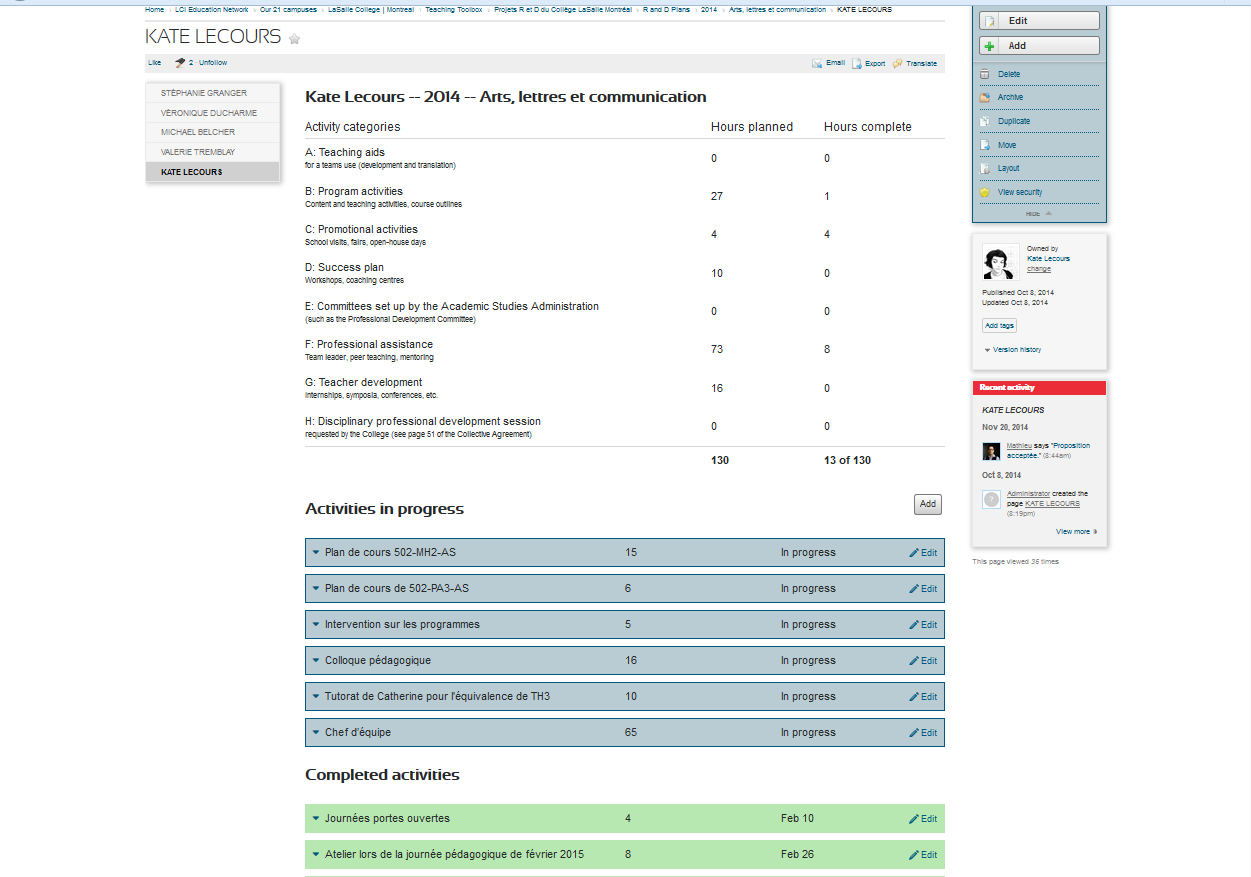Image resolution: width=1251 pixels, height=877 pixels.
Task: Click the change owner link
Action: click(x=1039, y=269)
